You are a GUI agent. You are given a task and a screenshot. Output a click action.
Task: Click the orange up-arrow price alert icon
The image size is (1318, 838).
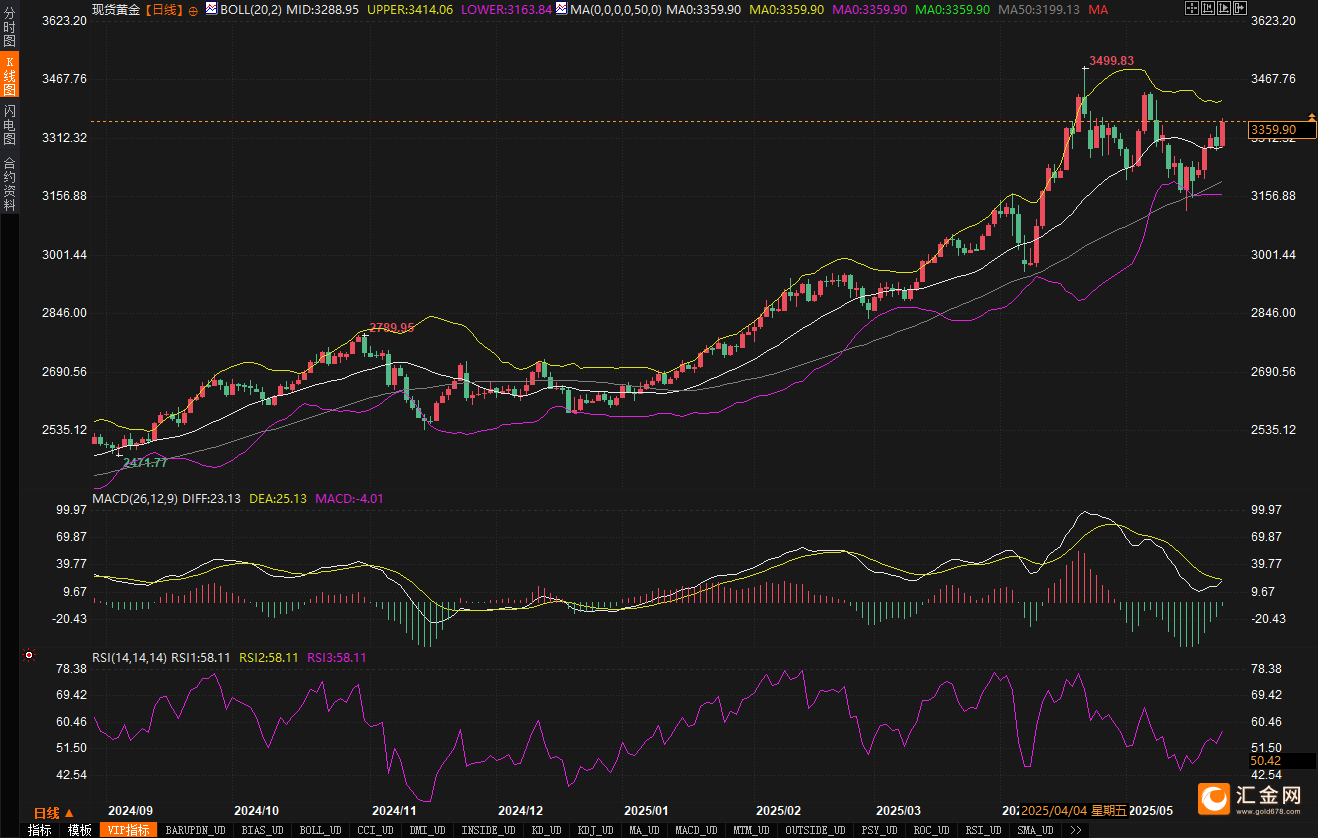coord(1311,117)
